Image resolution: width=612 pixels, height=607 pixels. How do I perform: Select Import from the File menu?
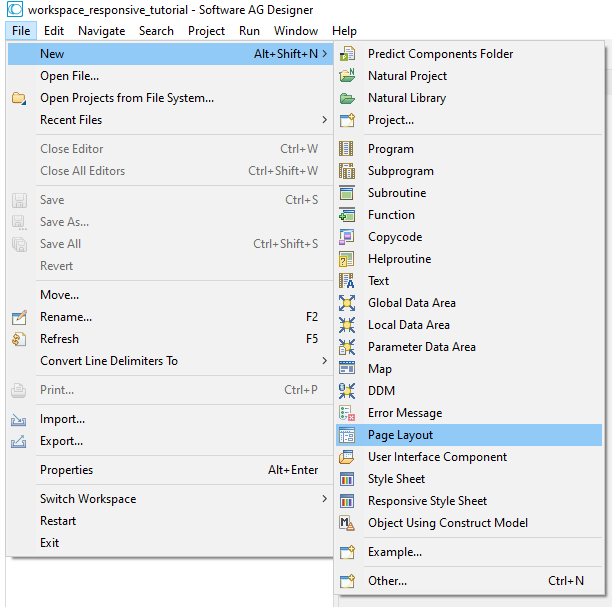(62, 419)
